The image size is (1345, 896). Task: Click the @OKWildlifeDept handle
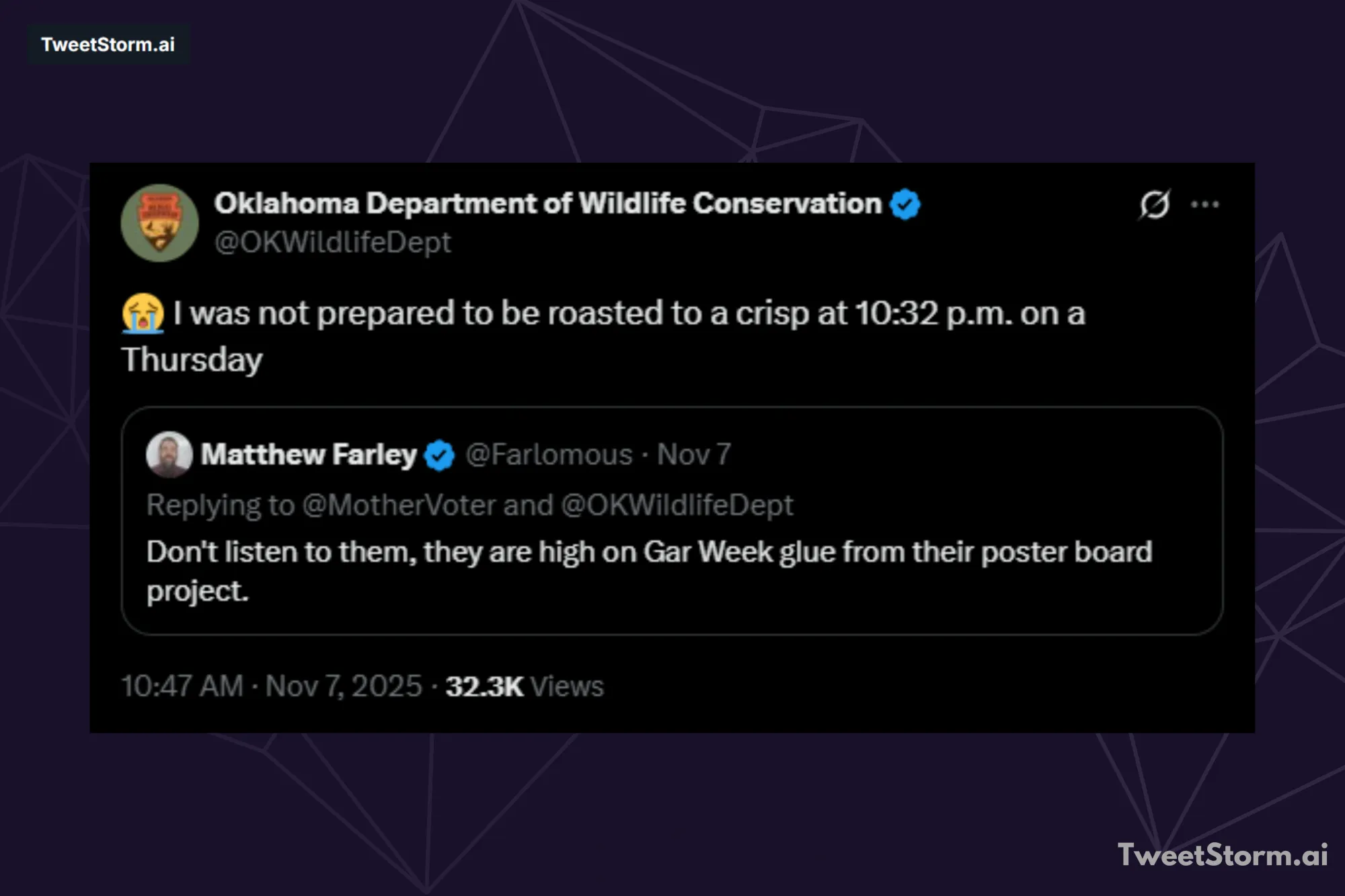pyautogui.click(x=332, y=242)
